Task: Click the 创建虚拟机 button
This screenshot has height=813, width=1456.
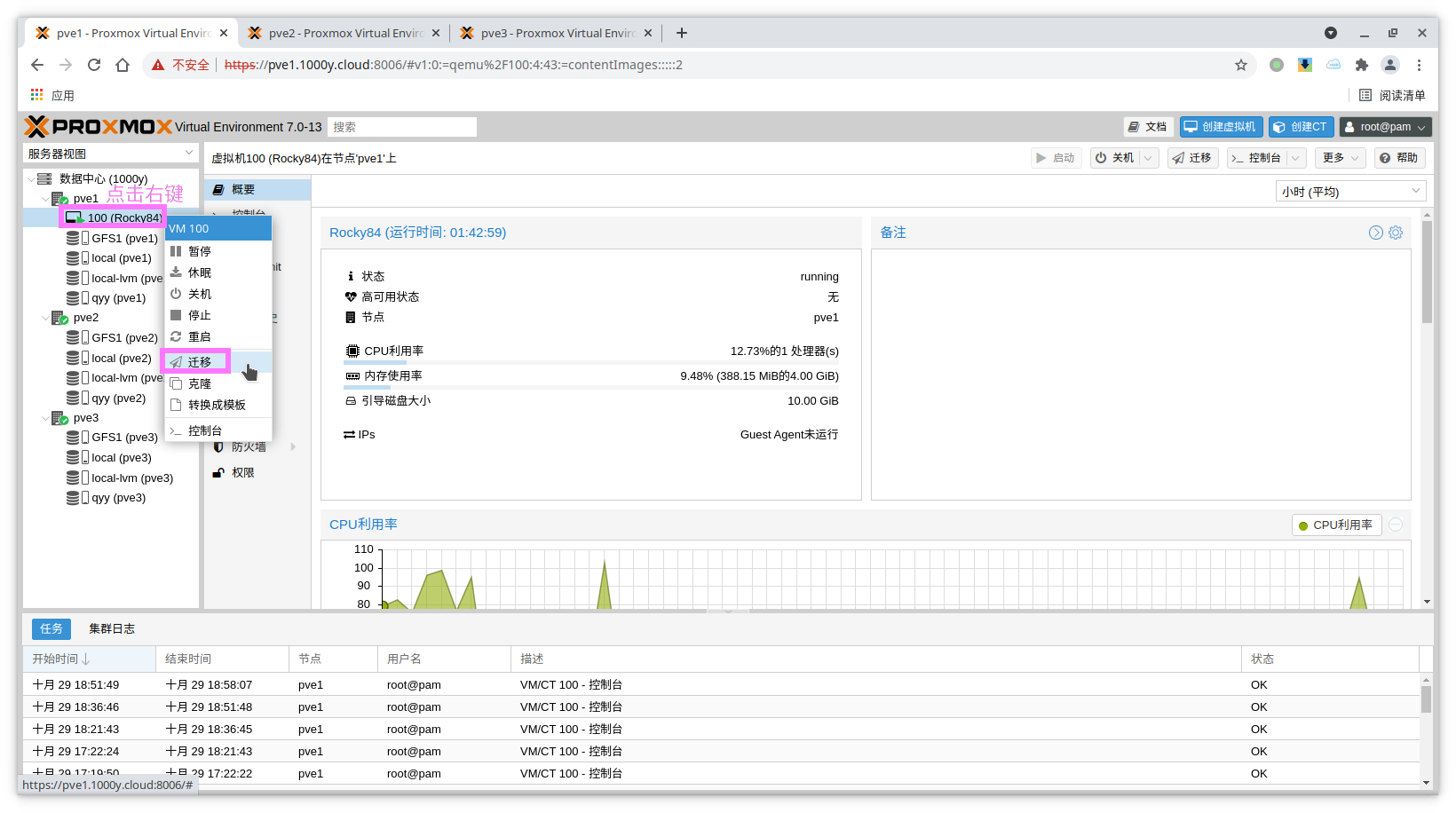Action: coord(1221,127)
